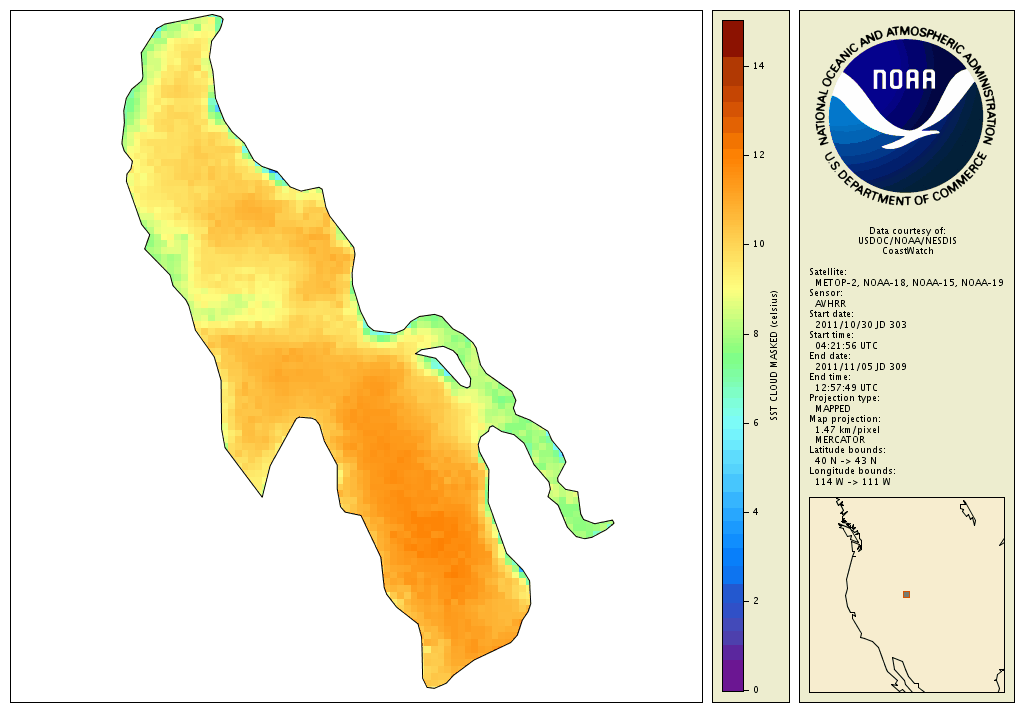Click the color scale label '0'
This screenshot has height=712, width=1024.
tap(756, 690)
